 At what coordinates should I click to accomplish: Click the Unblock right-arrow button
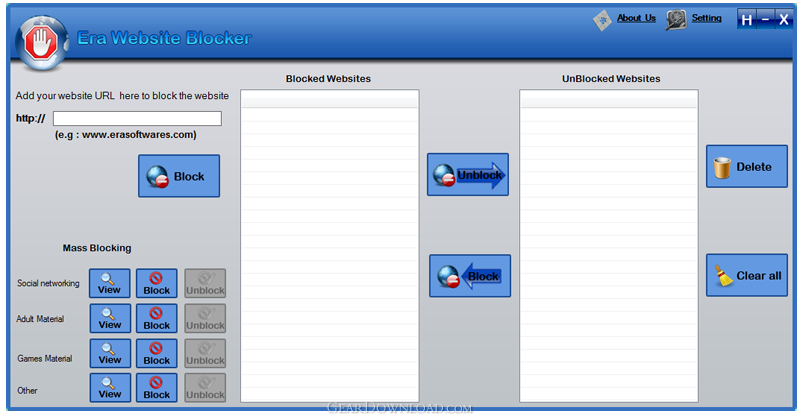pos(468,175)
